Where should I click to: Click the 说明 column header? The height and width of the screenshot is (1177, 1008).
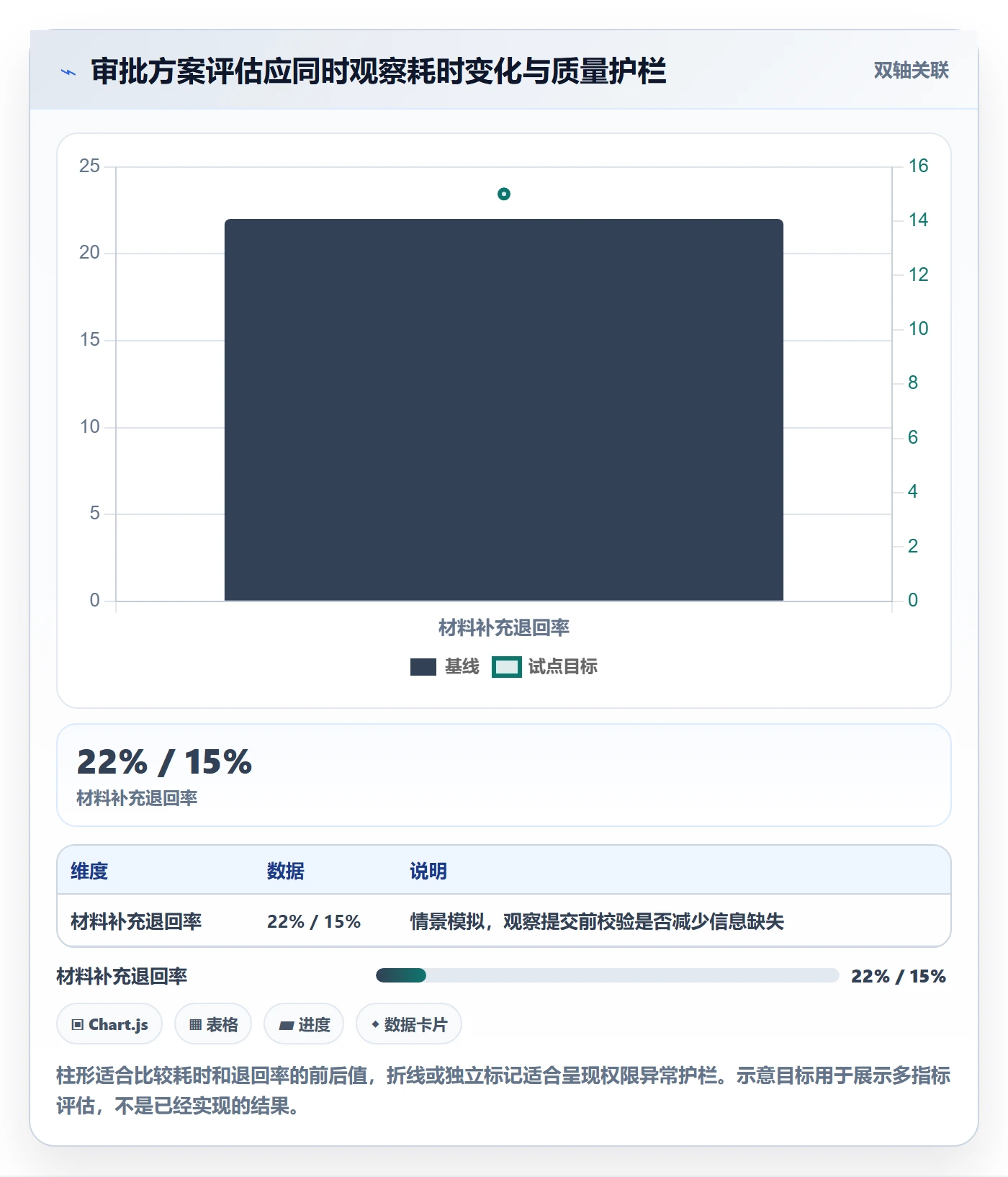(x=428, y=871)
